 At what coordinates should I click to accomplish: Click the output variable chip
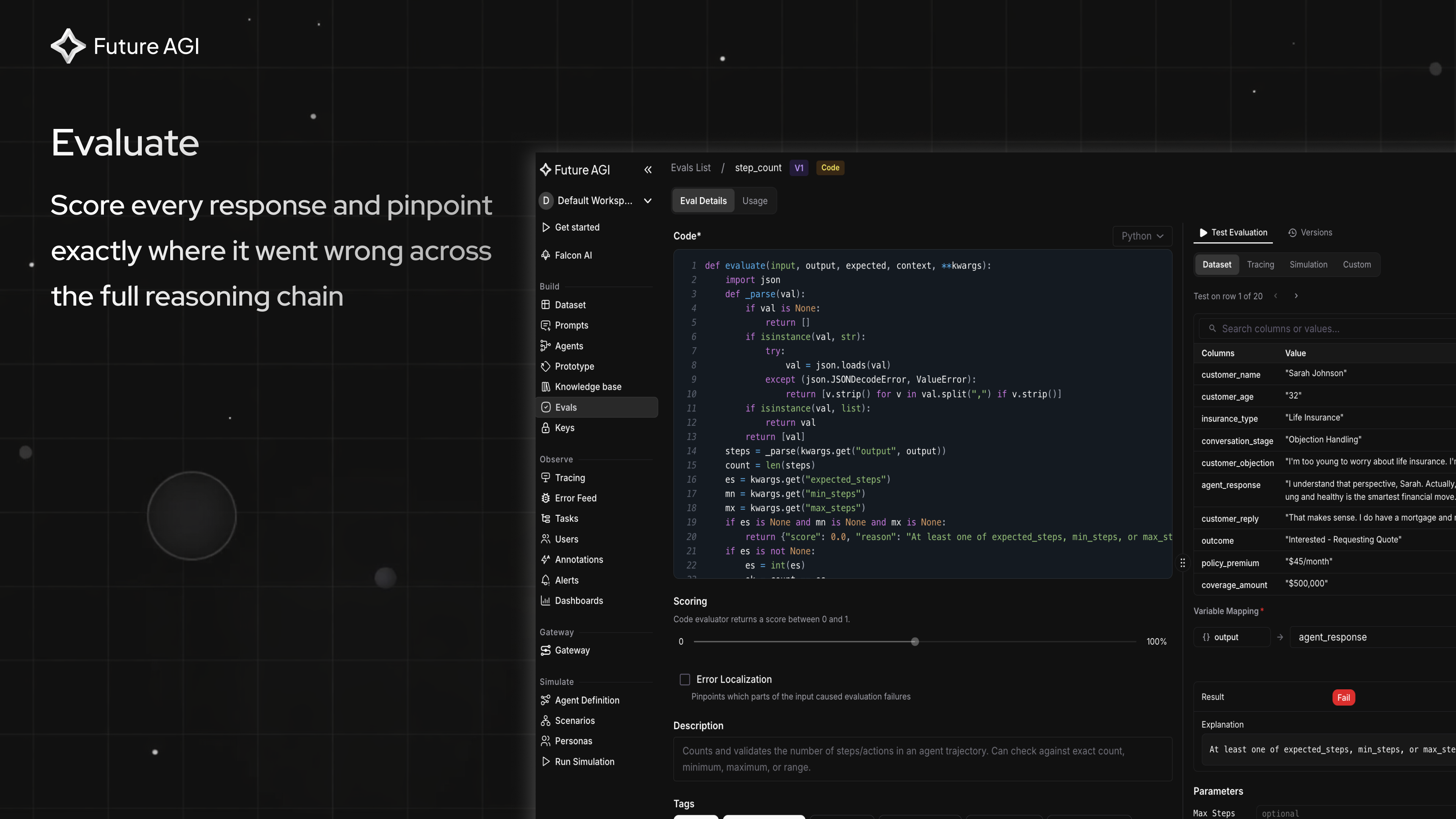[x=1232, y=637]
